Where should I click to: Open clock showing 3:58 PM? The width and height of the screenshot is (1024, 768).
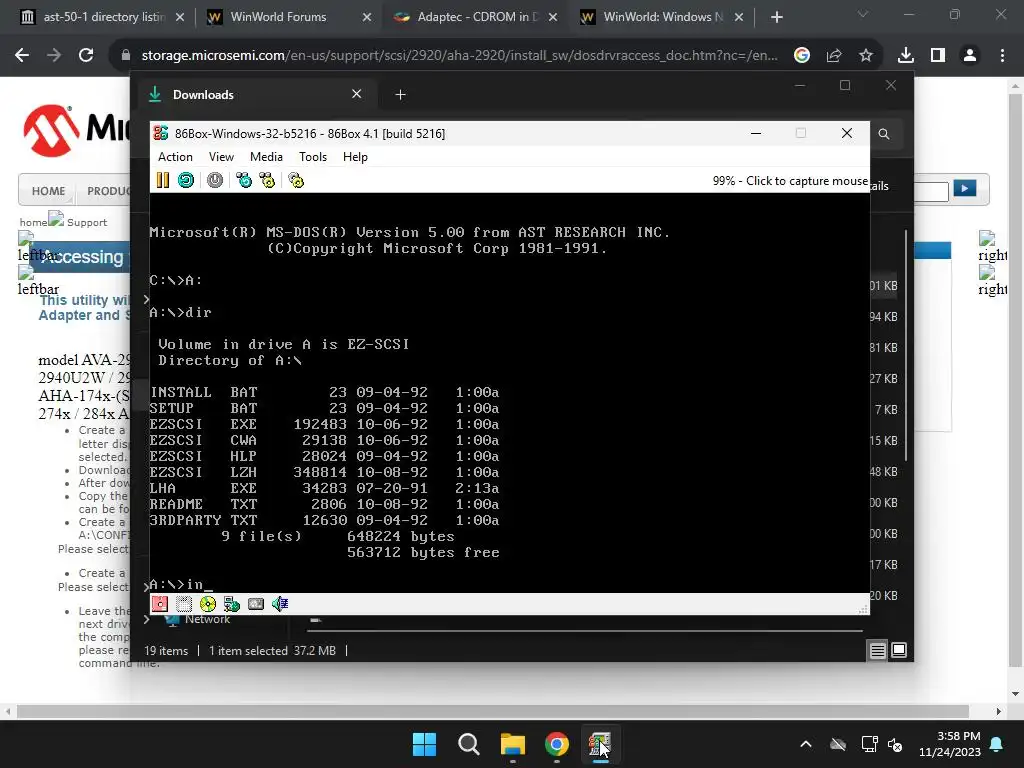950,744
